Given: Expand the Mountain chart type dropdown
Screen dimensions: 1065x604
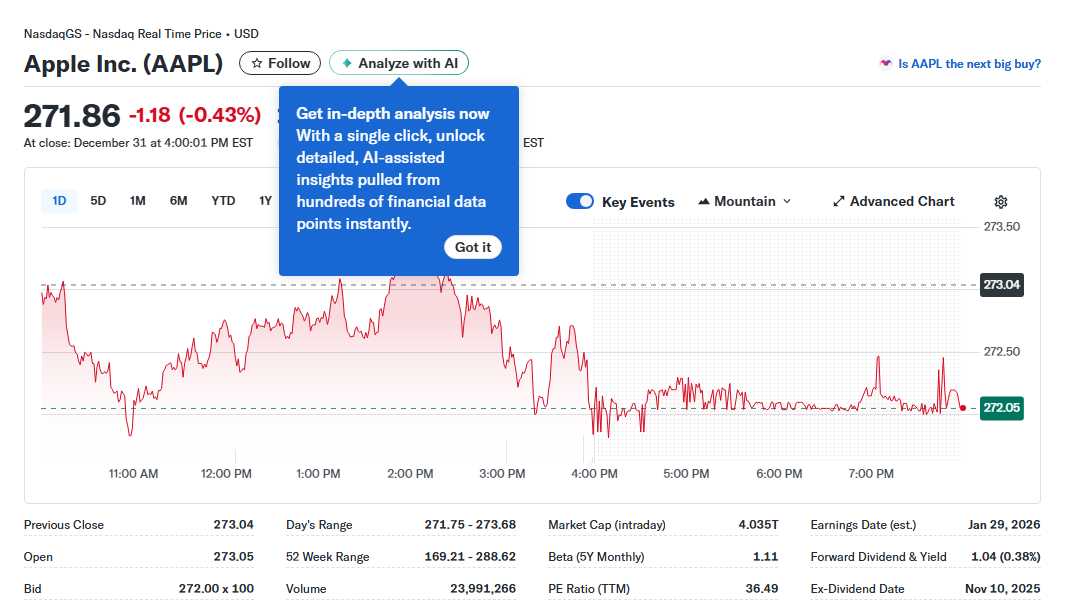Looking at the screenshot, I should click(x=745, y=201).
